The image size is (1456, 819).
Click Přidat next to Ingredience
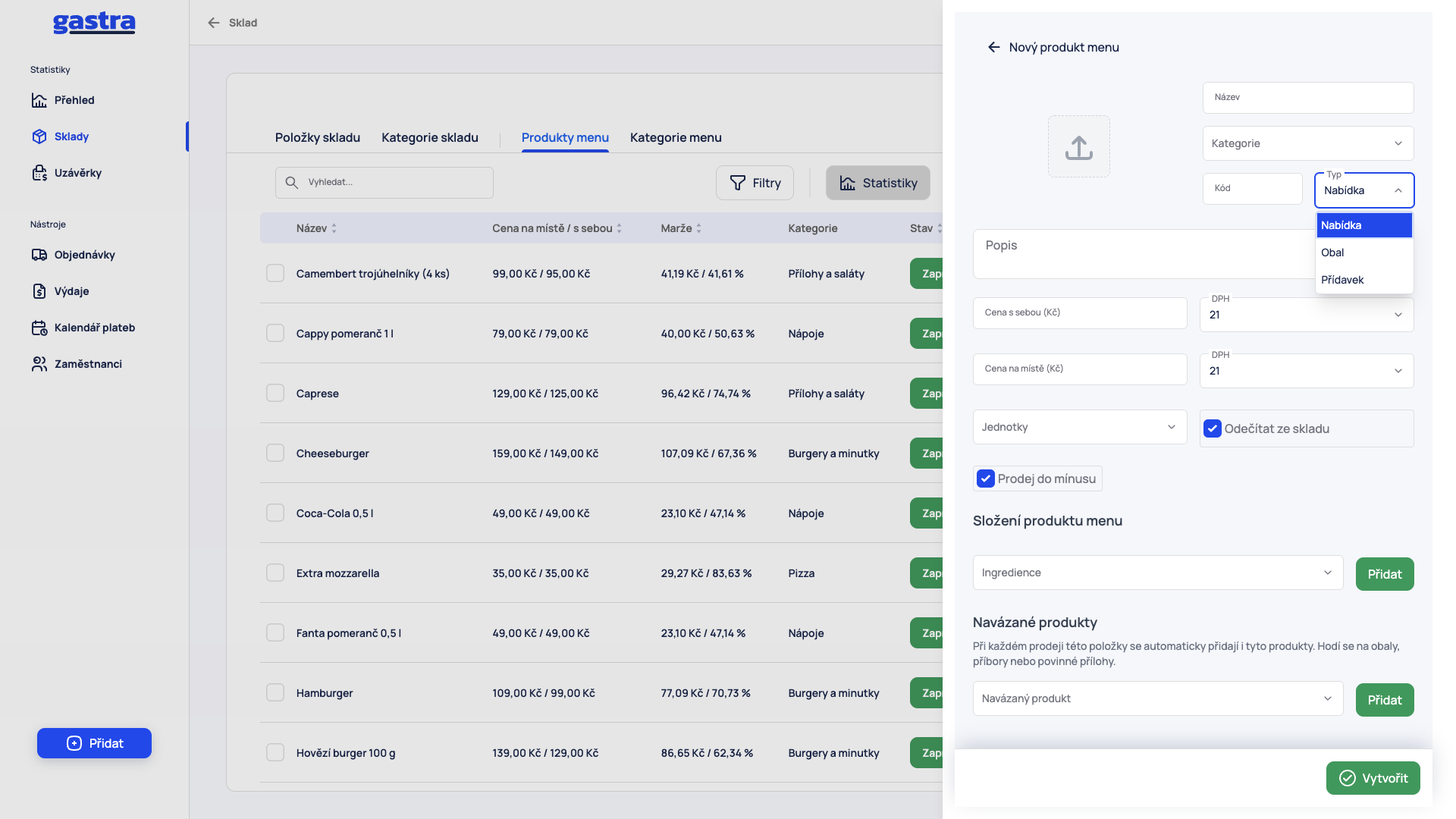[x=1384, y=574]
